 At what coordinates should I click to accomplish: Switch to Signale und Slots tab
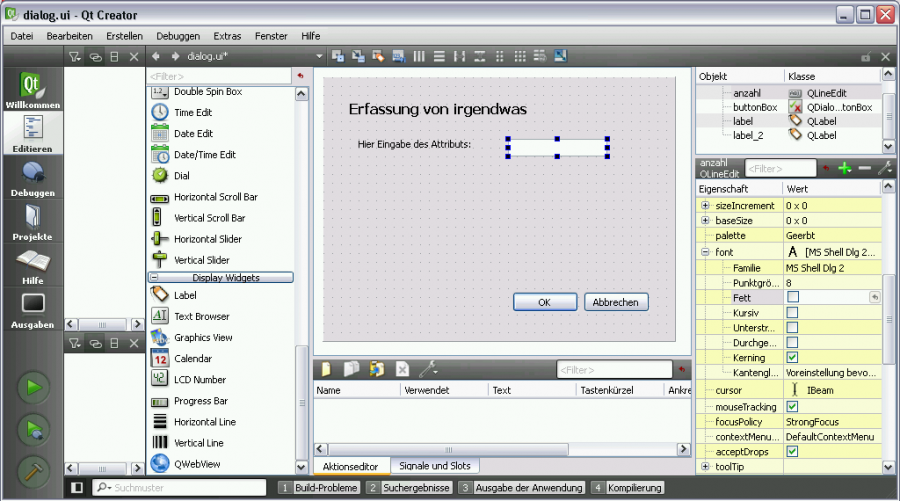pos(434,466)
